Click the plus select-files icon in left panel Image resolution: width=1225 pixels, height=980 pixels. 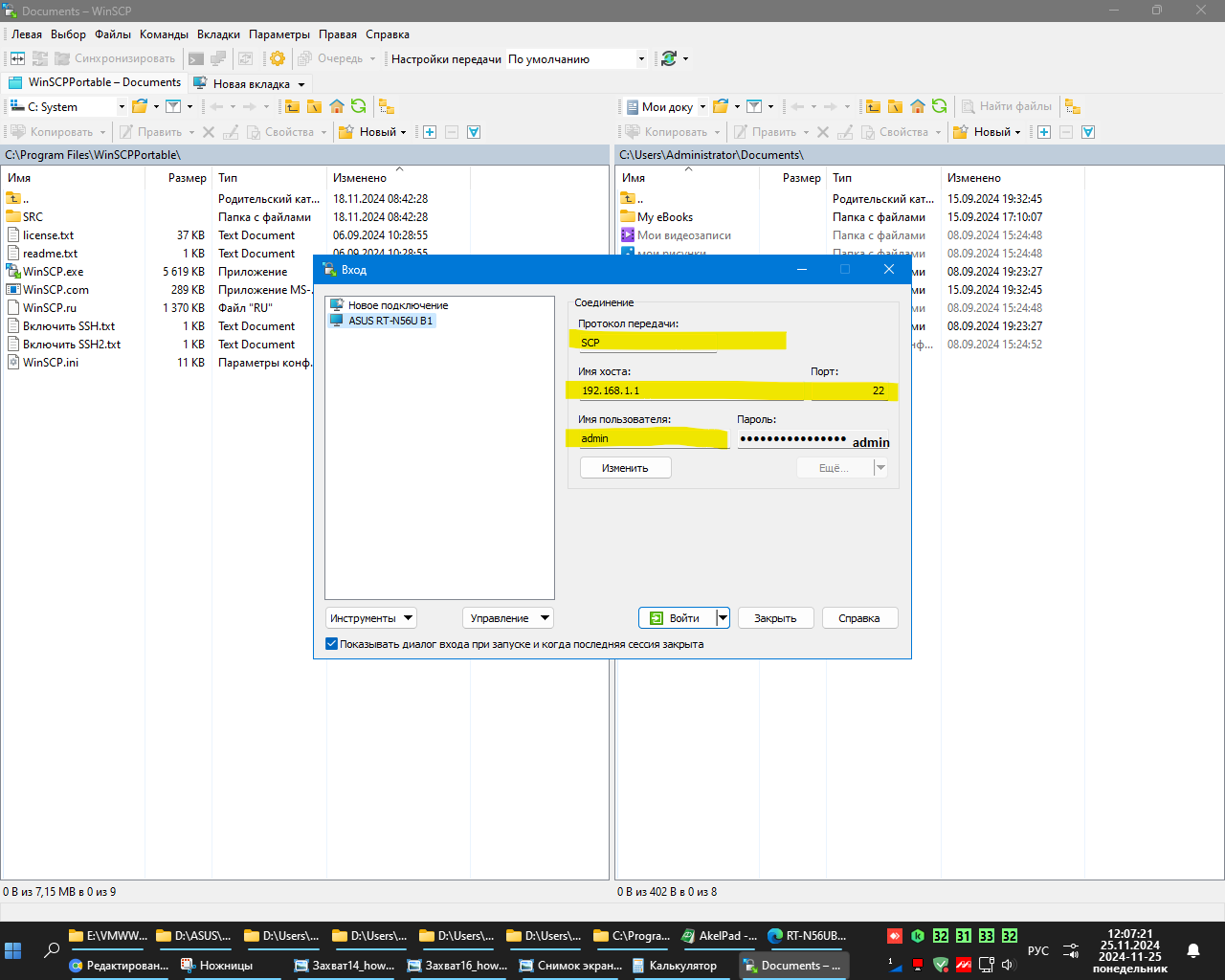point(430,132)
